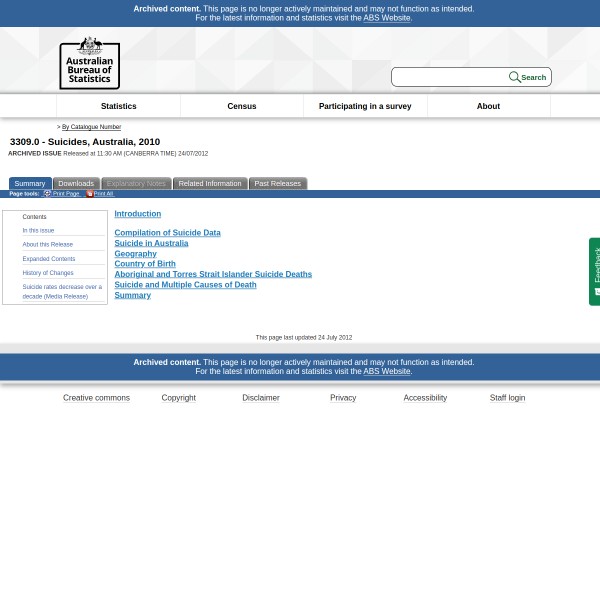Open the Statistics navigation menu
The height and width of the screenshot is (600, 600).
click(x=118, y=106)
